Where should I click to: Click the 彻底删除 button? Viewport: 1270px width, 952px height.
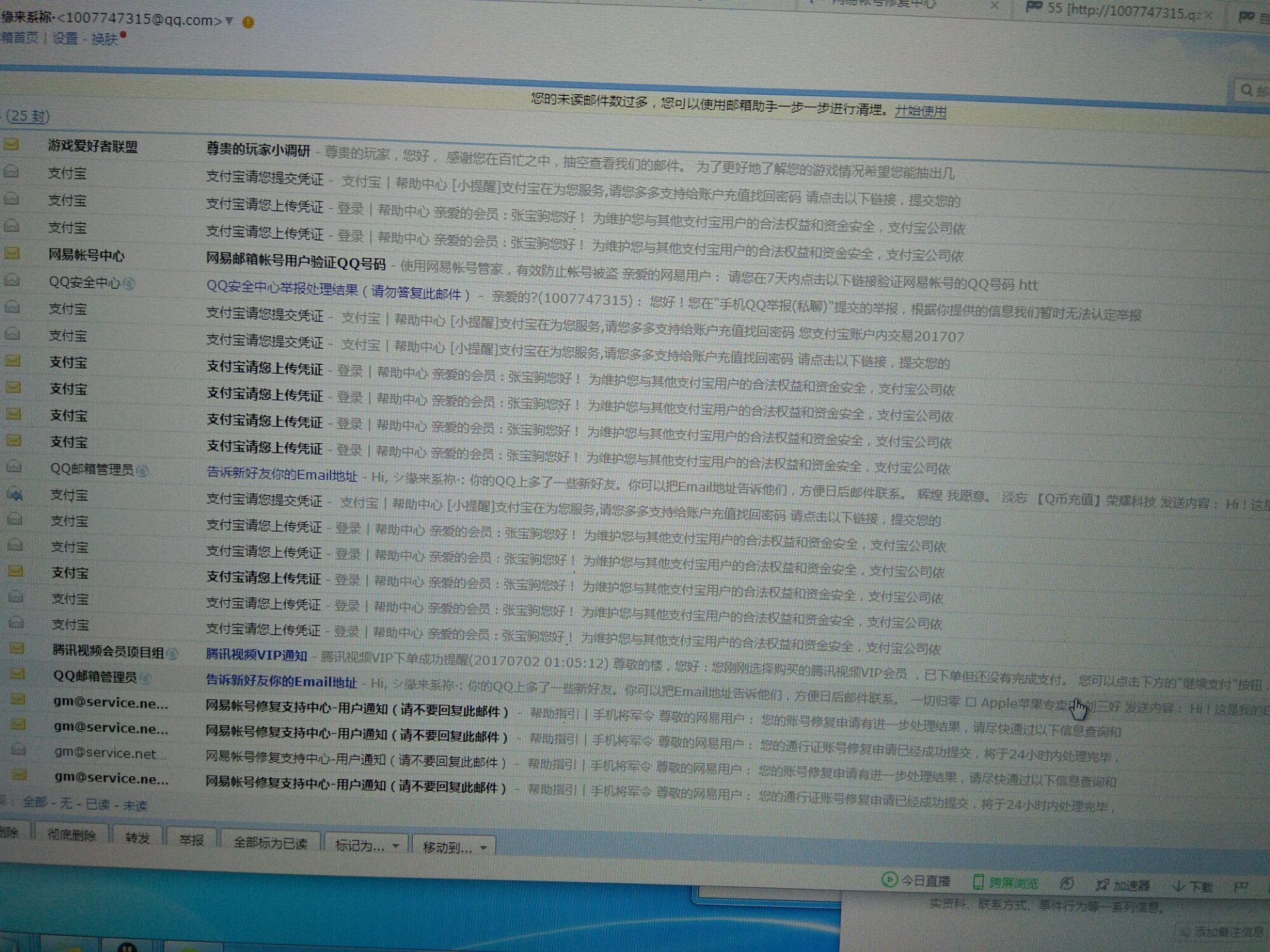click(x=71, y=835)
